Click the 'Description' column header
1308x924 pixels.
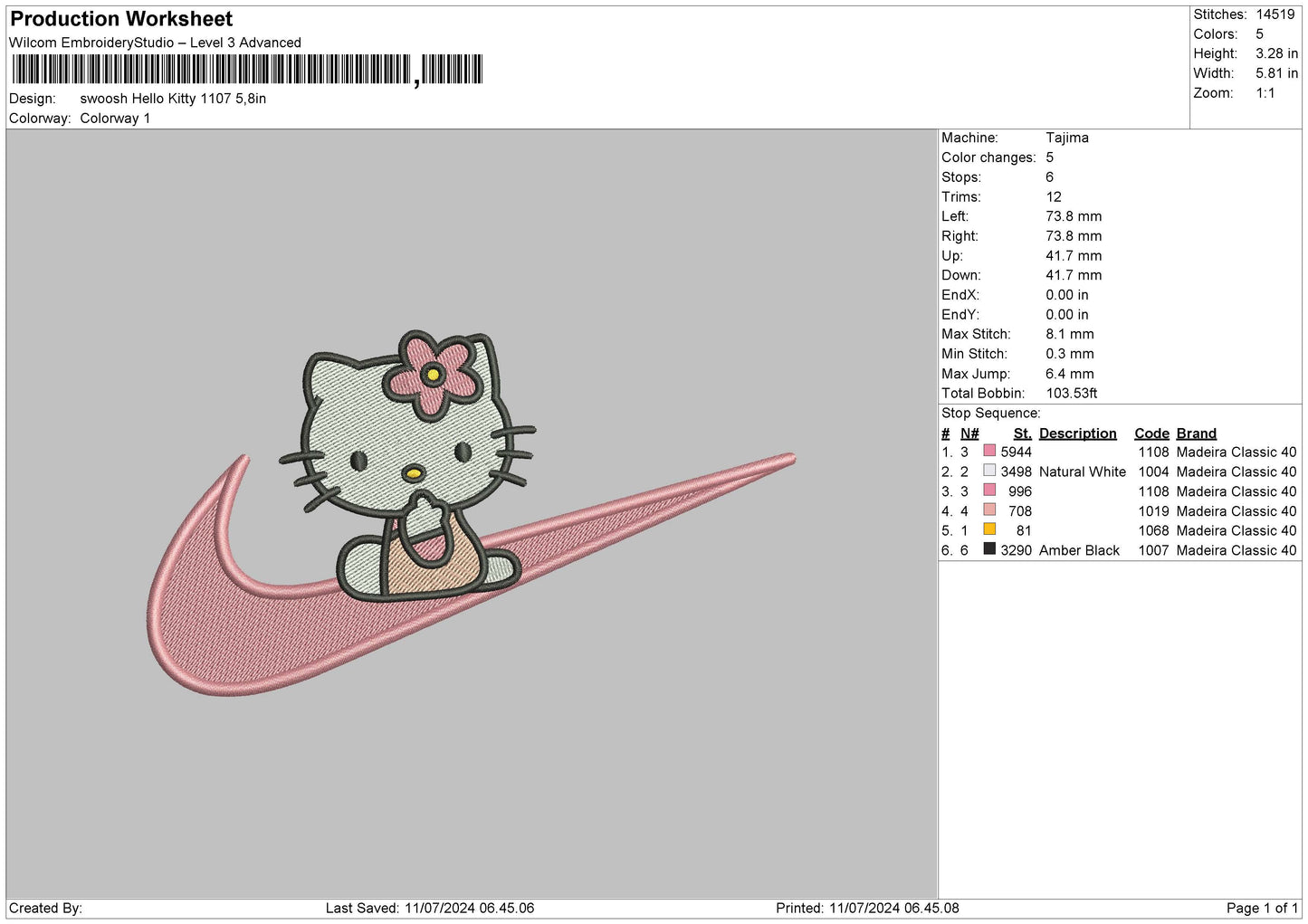[x=1078, y=433]
